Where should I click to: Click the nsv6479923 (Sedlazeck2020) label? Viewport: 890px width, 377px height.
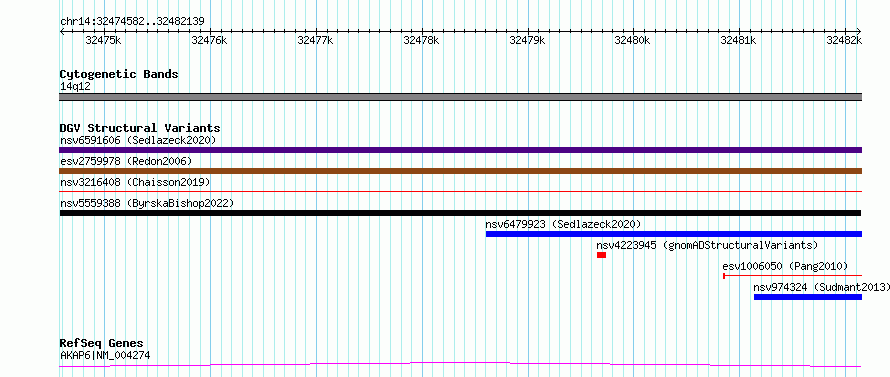coord(564,224)
